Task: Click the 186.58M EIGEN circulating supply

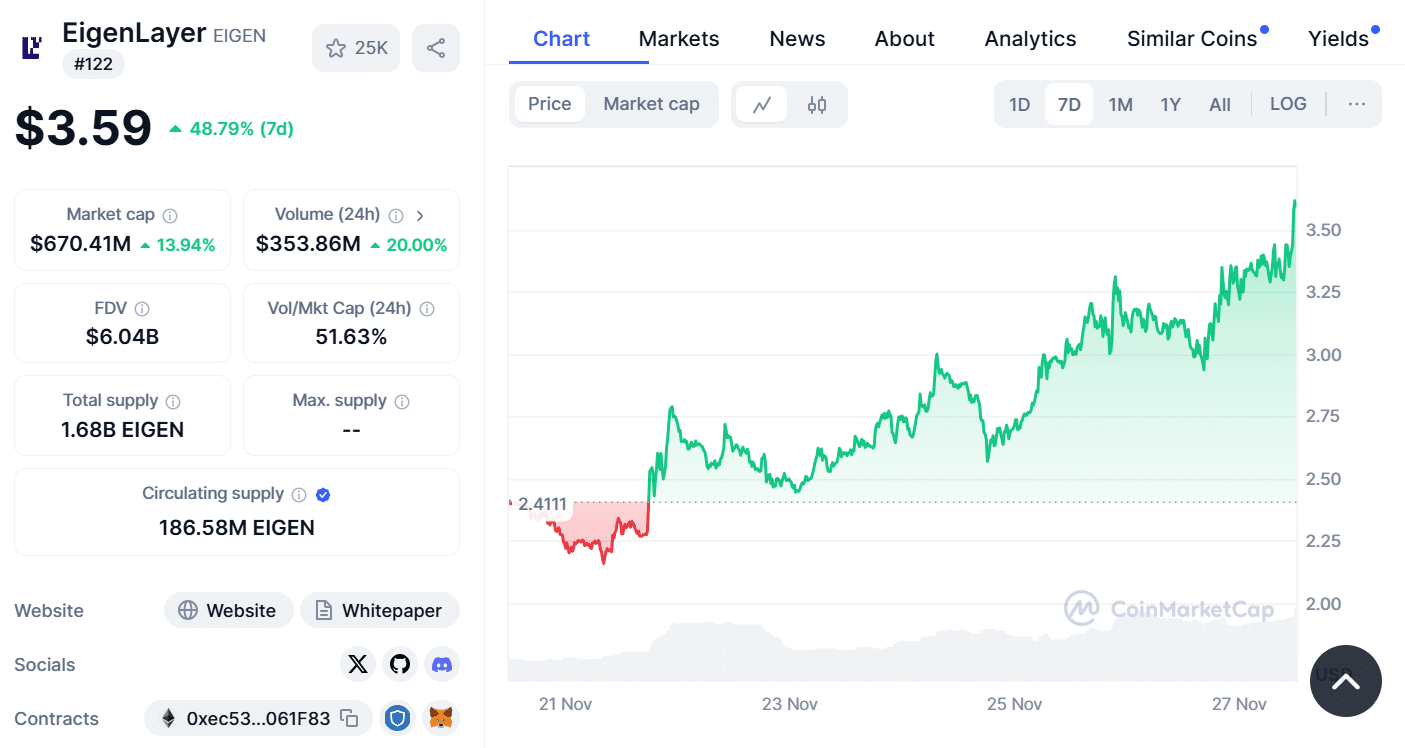Action: (x=237, y=527)
